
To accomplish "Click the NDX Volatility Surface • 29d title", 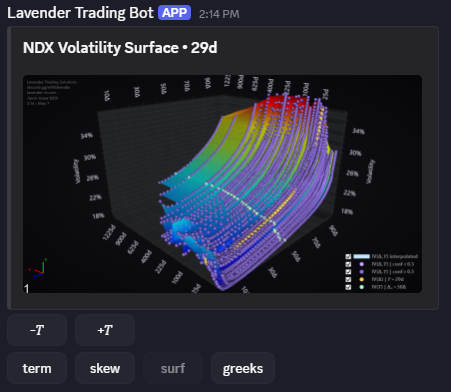I will (120, 48).
